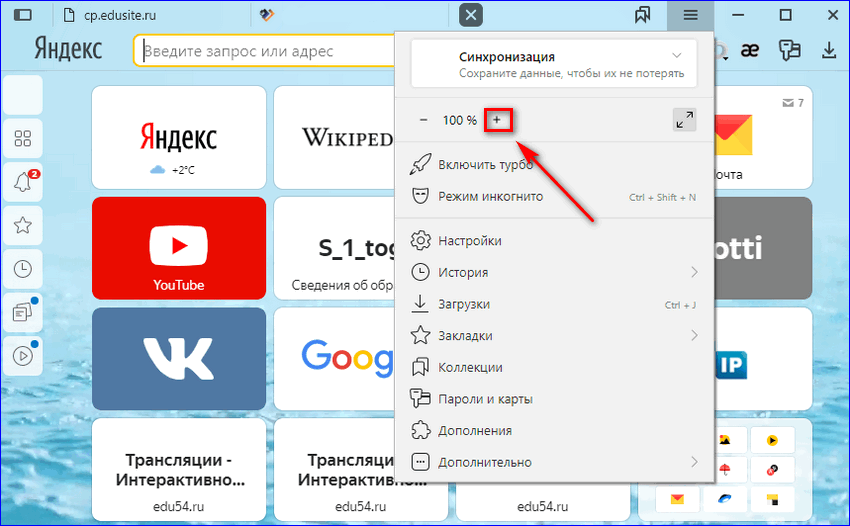Click the incognito mask icon

[x=421, y=196]
